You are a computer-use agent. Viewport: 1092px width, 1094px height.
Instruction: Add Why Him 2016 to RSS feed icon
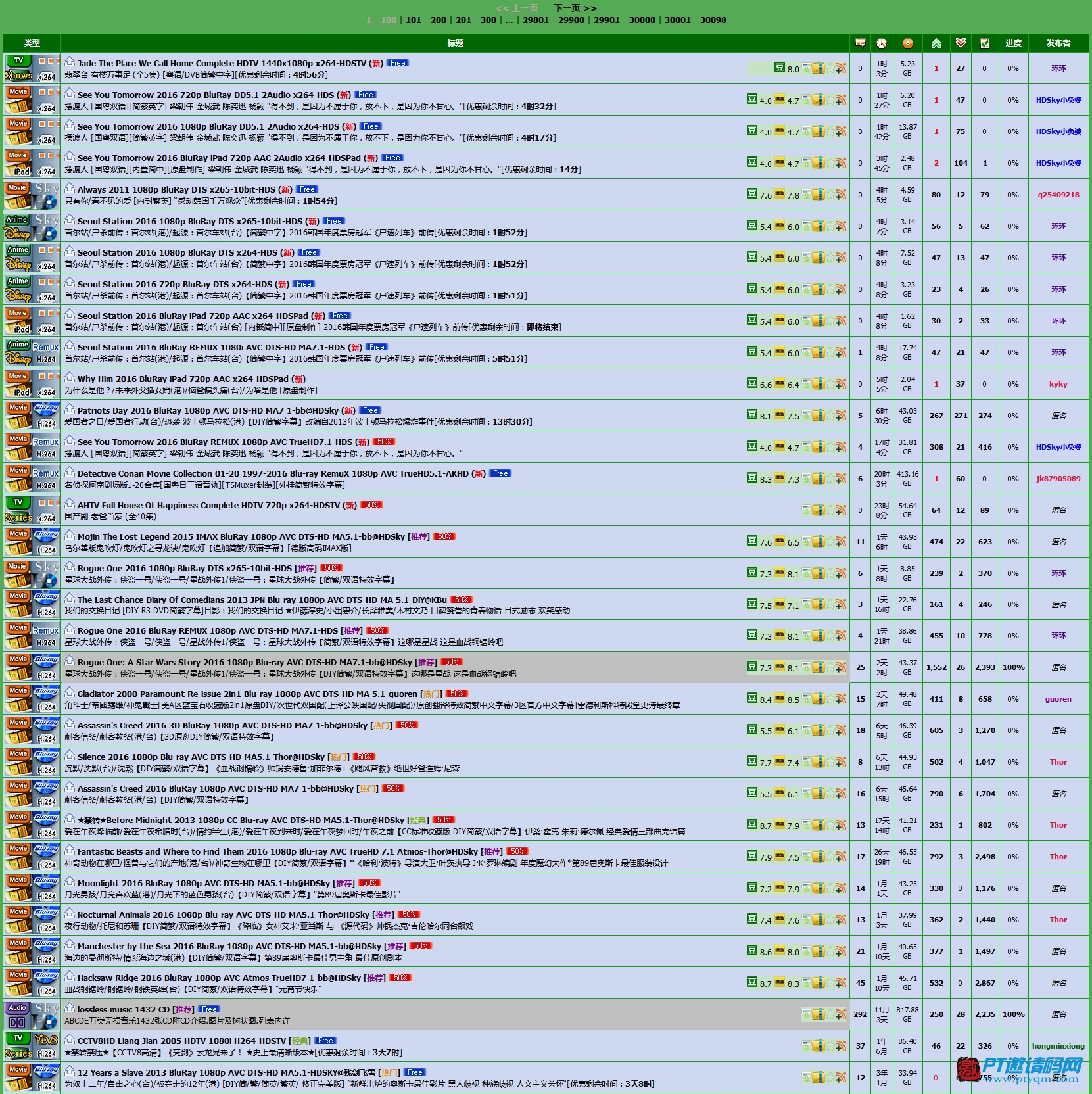point(840,384)
